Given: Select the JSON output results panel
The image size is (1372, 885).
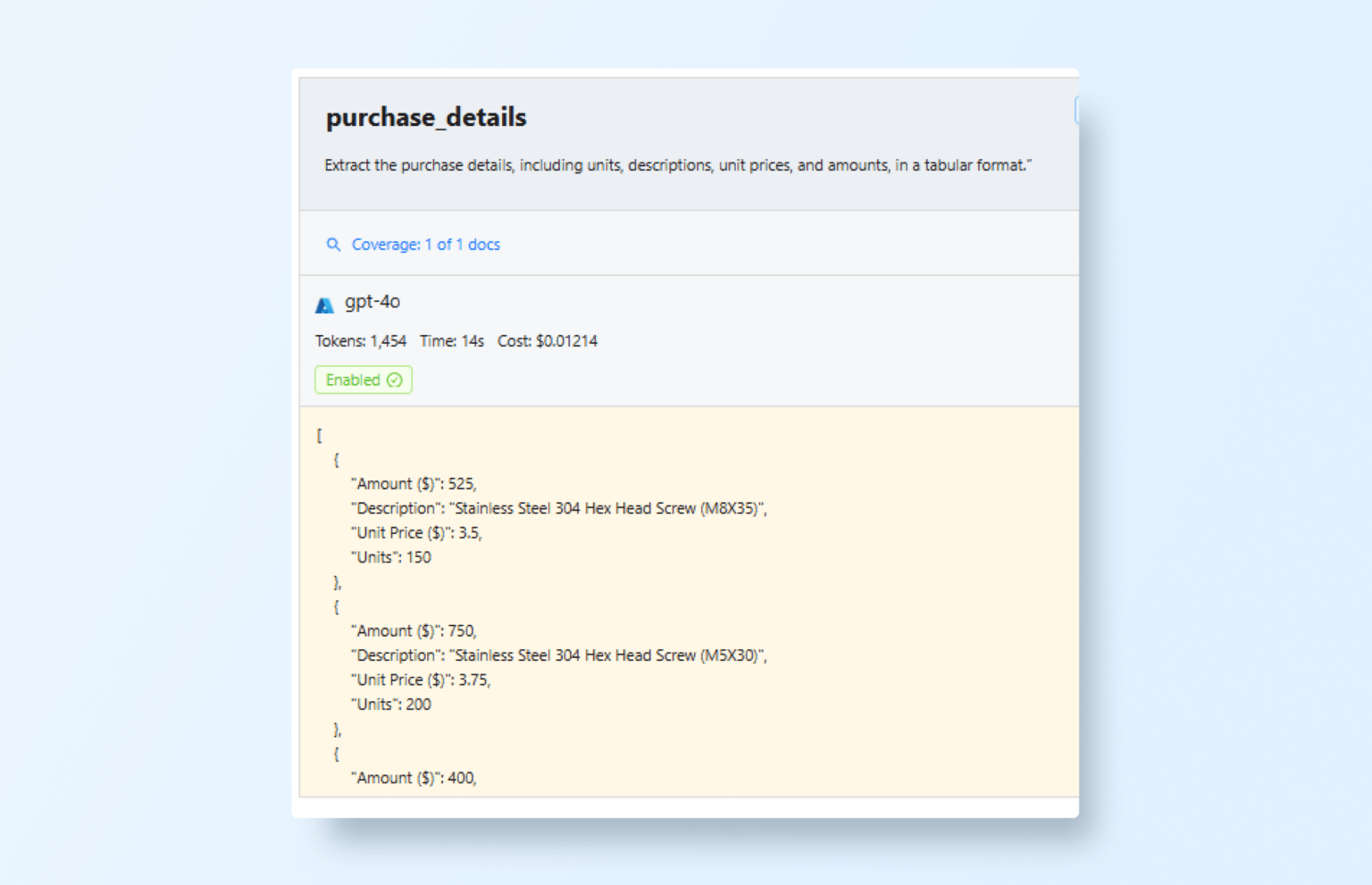Looking at the screenshot, I should (688, 598).
